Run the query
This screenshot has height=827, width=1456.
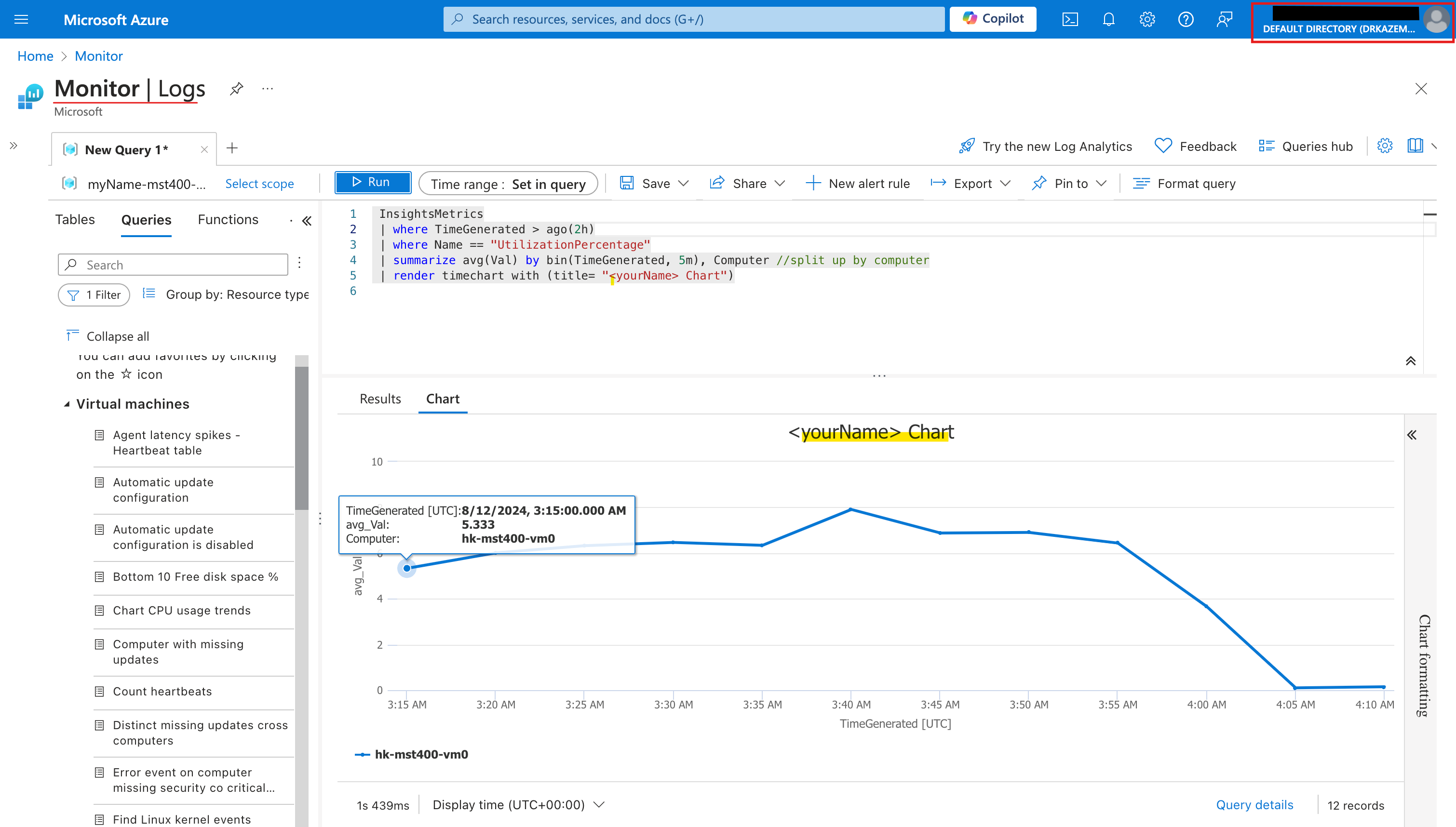coord(373,182)
